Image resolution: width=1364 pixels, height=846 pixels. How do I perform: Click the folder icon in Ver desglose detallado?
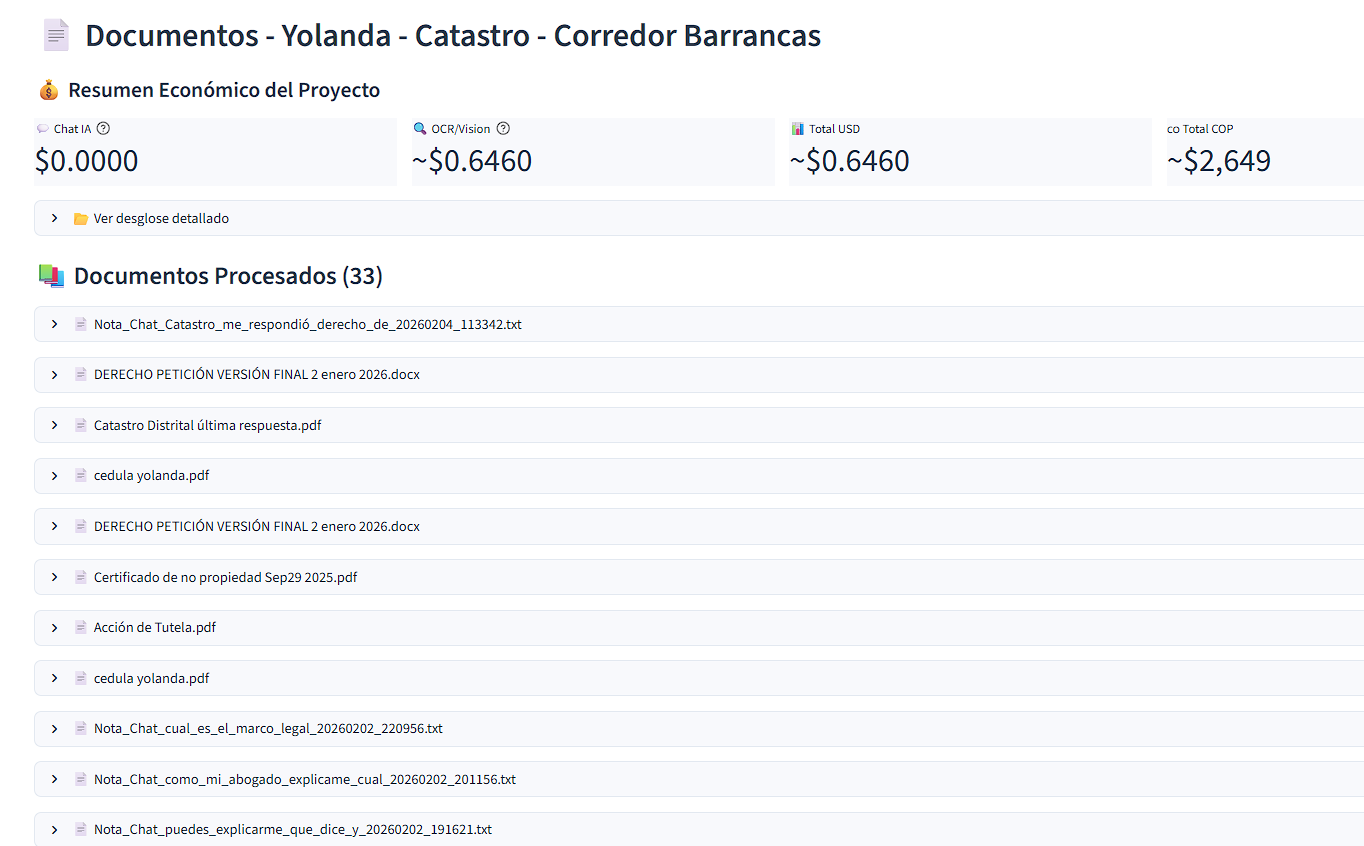[x=81, y=219]
